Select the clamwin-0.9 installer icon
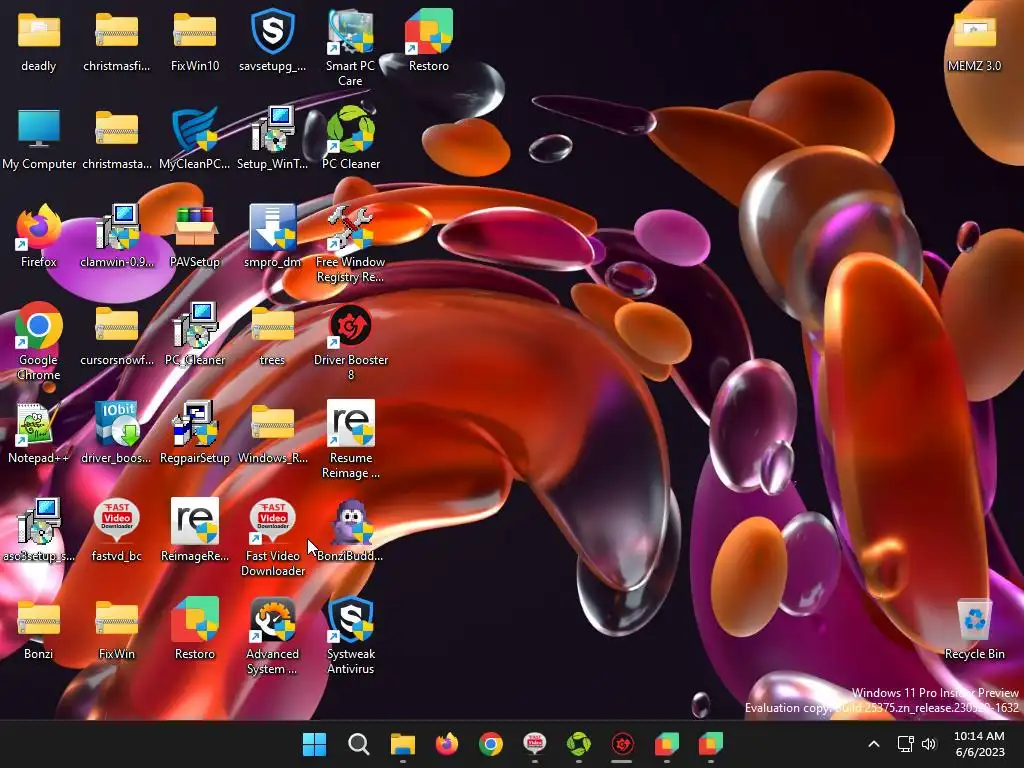This screenshot has height=768, width=1024. point(116,227)
